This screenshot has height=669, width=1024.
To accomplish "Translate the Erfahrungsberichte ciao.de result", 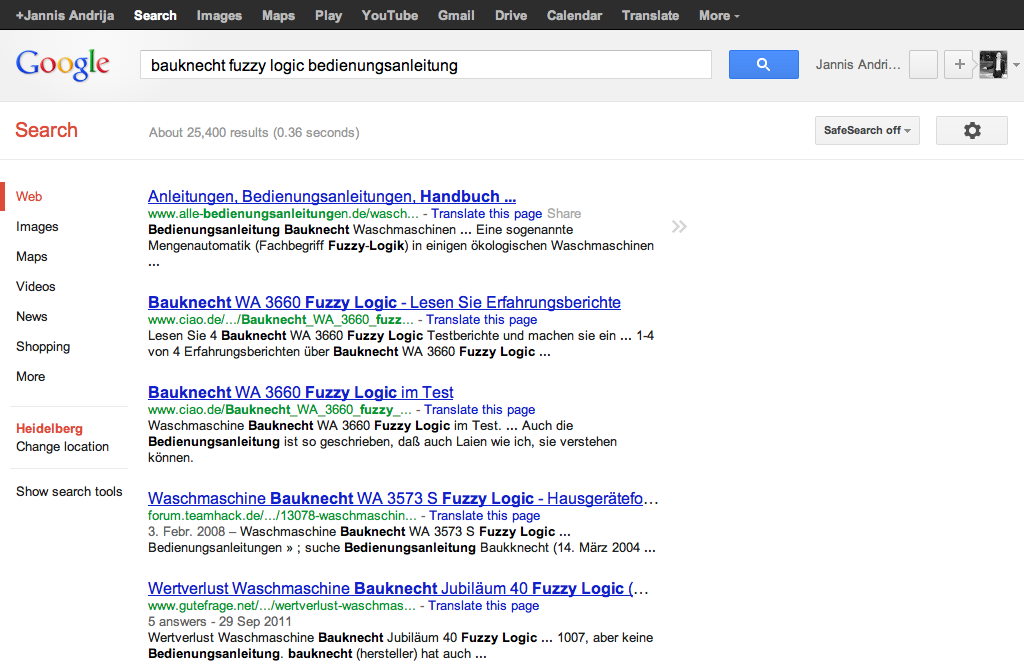I will pyautogui.click(x=482, y=319).
